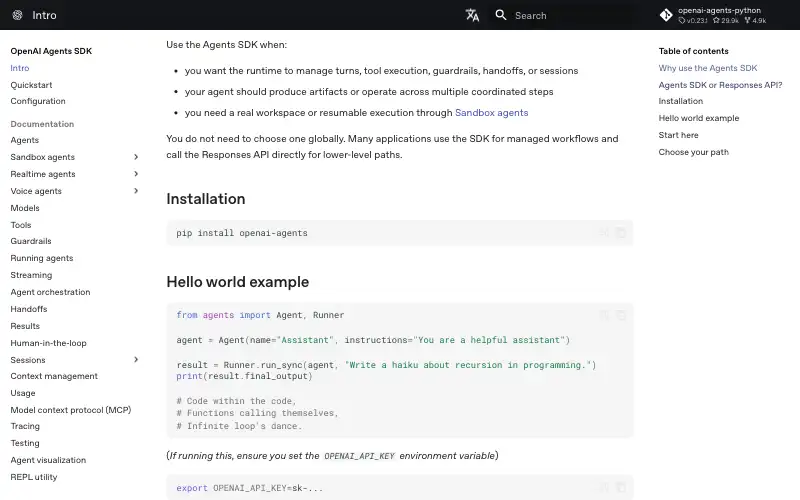Follow the Sandbox agents inline link
This screenshot has width=800, height=500.
click(x=491, y=113)
